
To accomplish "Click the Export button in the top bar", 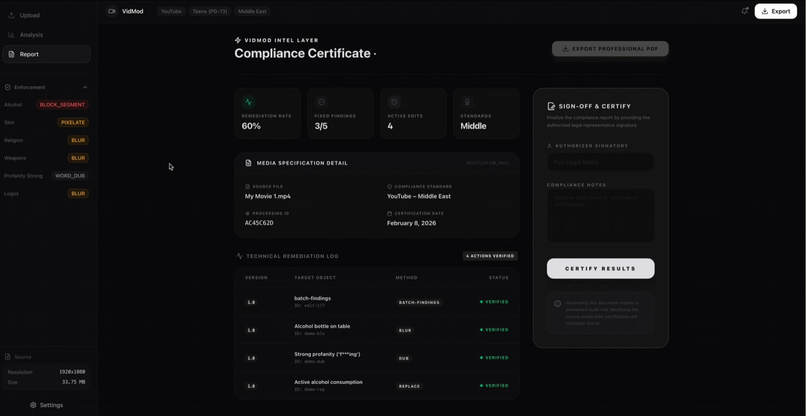I will [776, 11].
